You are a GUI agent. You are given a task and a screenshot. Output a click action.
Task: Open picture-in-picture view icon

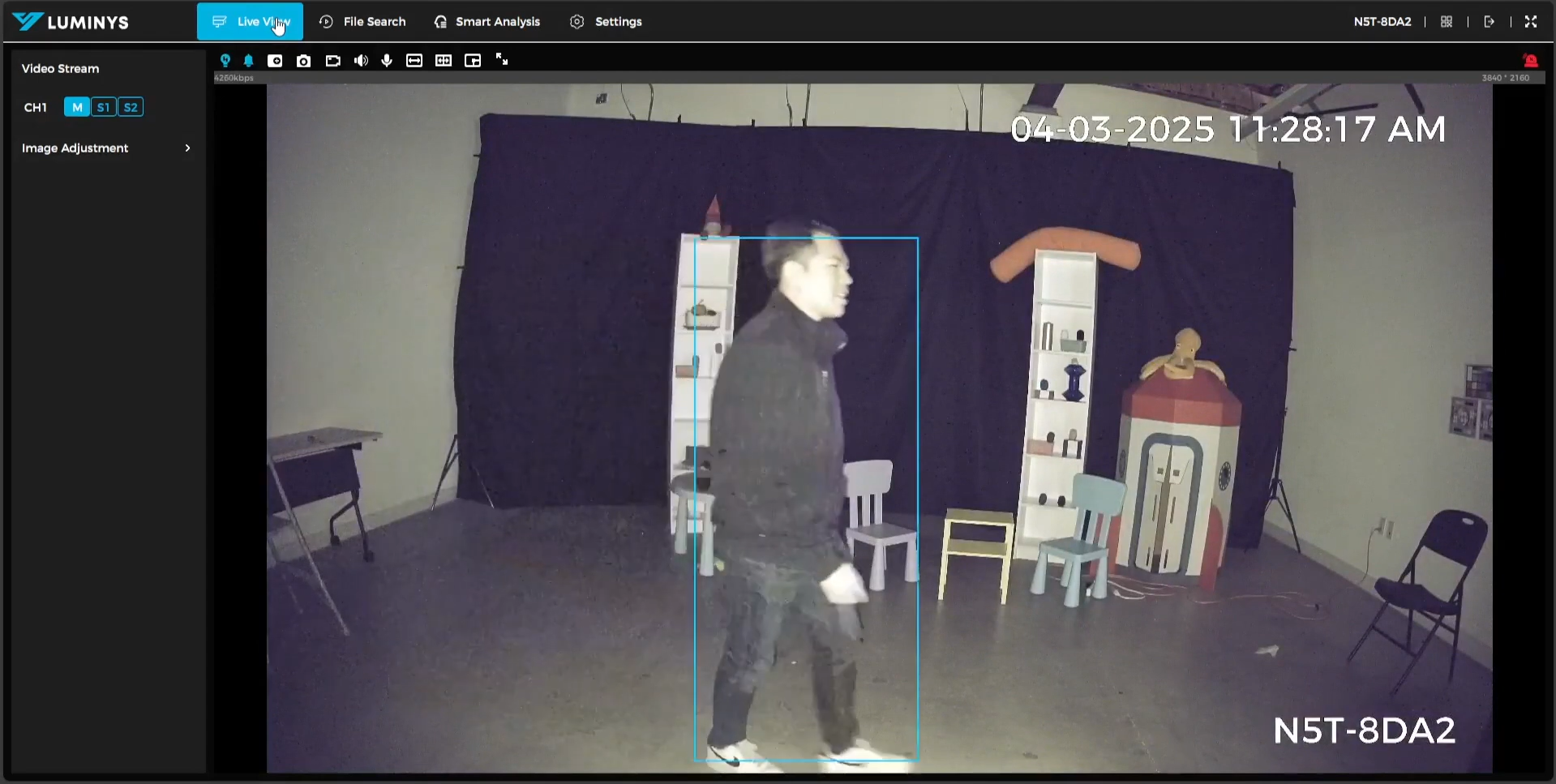coord(473,61)
